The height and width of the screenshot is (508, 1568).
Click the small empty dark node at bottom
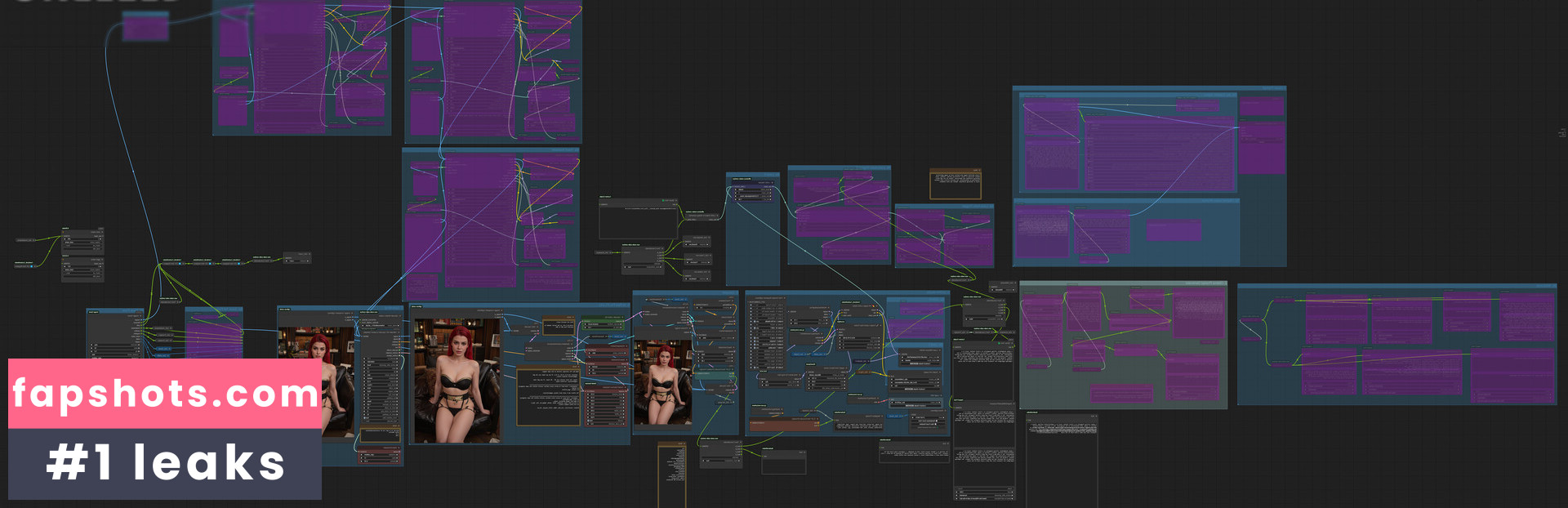coord(783,463)
